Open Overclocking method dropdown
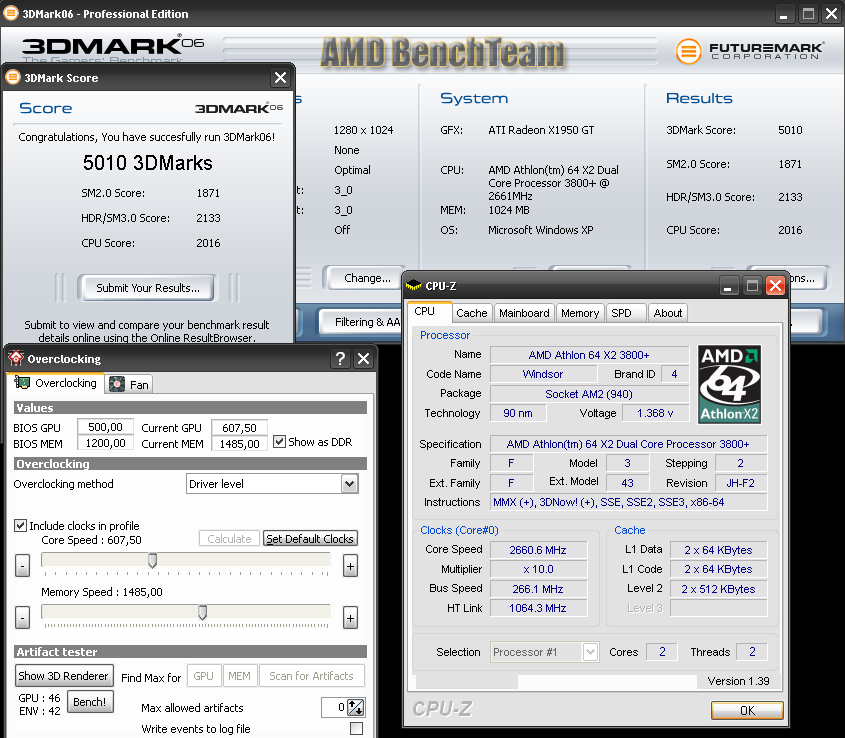 349,484
